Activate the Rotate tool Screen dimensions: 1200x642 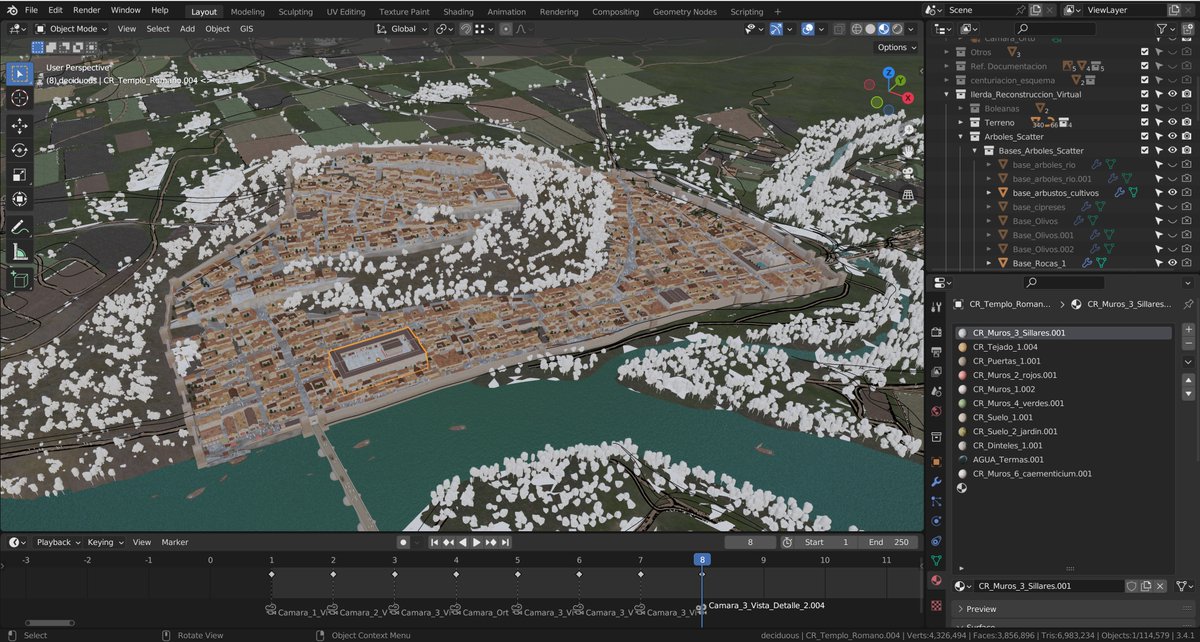[19, 150]
